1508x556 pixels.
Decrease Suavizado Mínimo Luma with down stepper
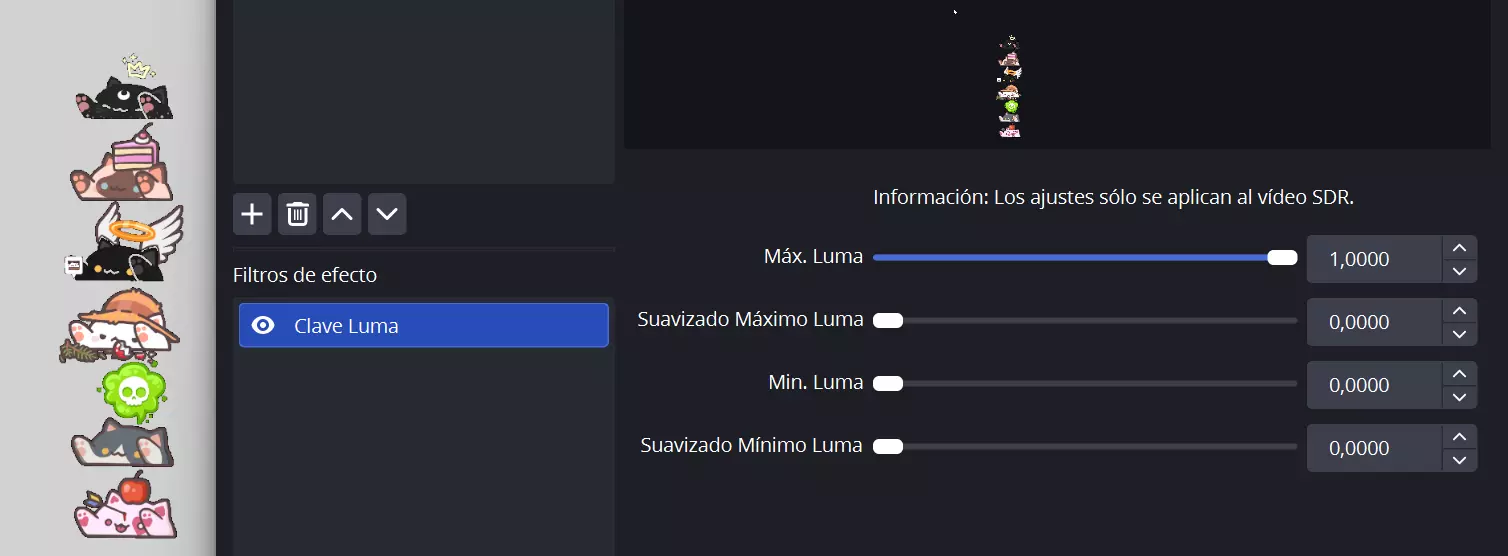click(x=1459, y=460)
